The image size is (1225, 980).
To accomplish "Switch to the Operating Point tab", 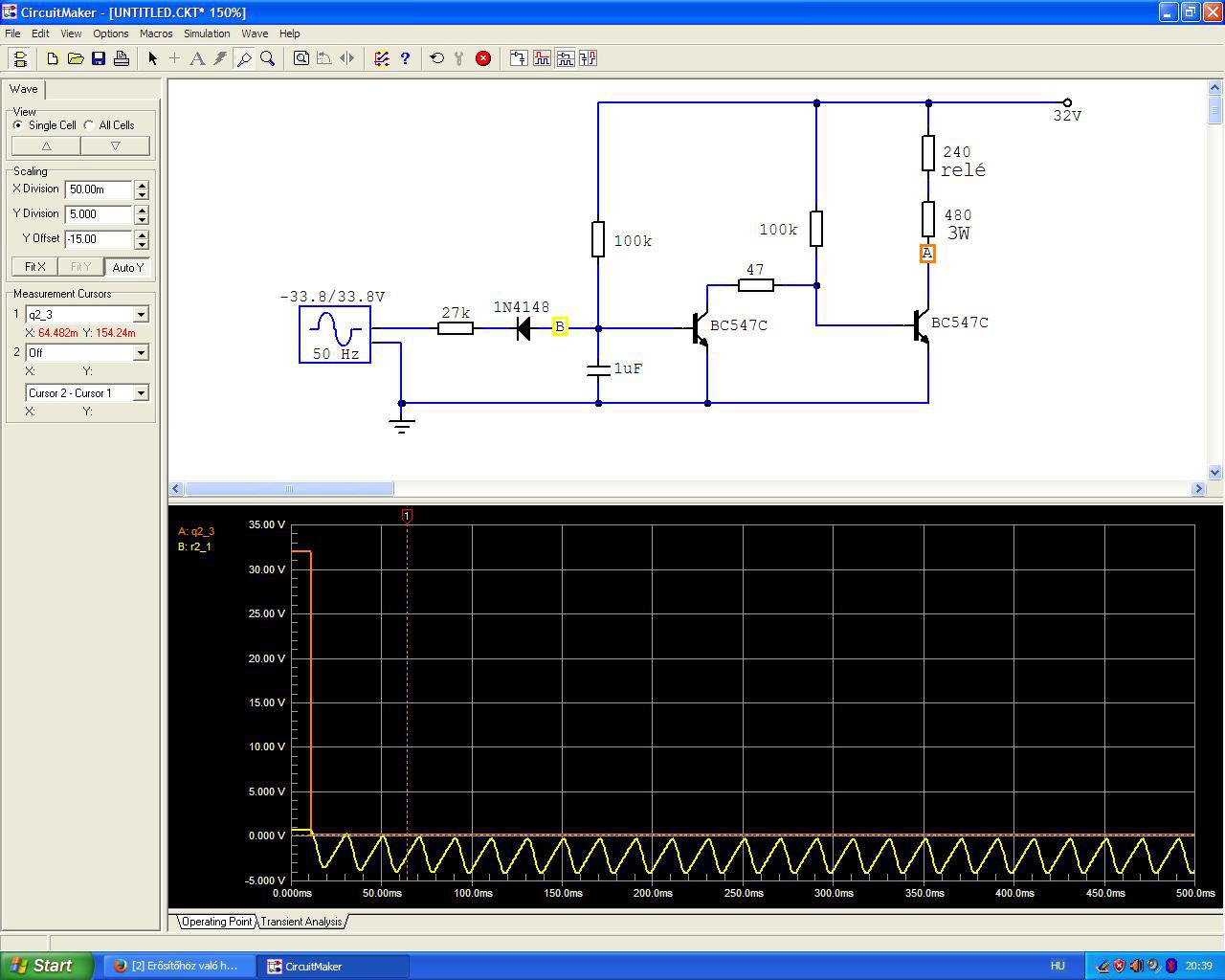I will tap(216, 922).
